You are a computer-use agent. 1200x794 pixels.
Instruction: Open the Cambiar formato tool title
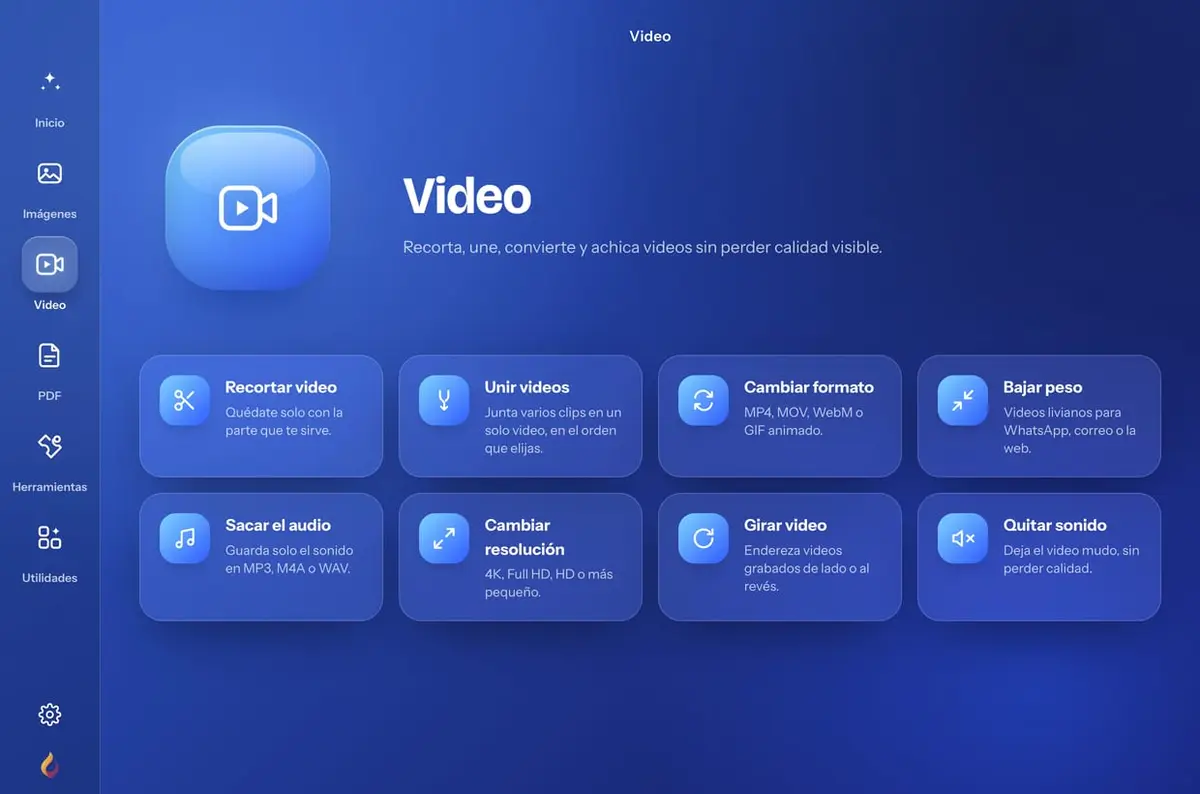pos(809,387)
